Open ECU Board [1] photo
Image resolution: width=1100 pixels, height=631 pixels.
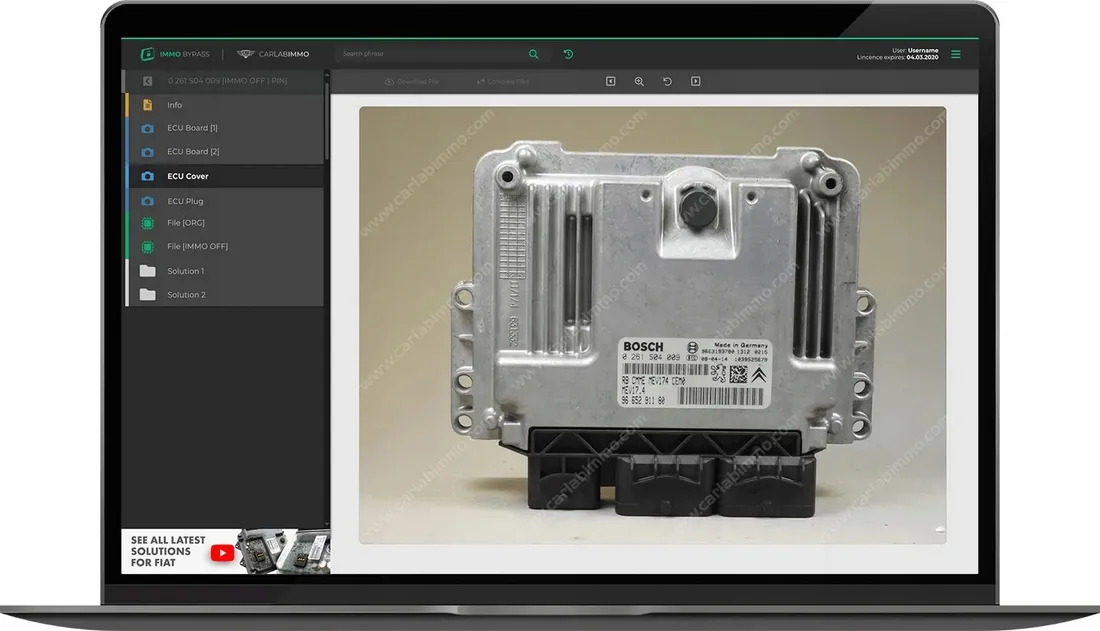tap(224, 128)
